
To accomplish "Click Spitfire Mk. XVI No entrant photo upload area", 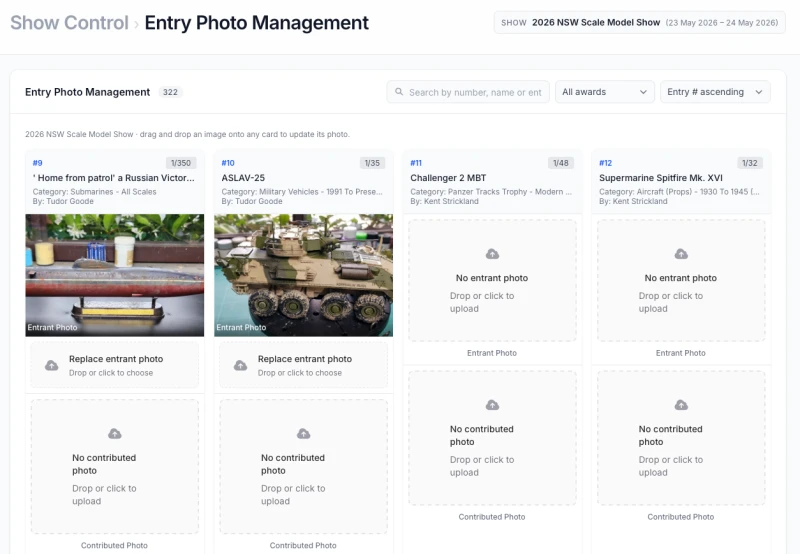I will (x=681, y=281).
